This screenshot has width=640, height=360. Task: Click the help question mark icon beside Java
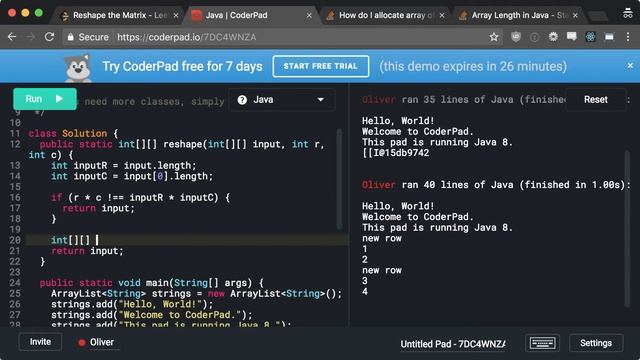pos(242,100)
